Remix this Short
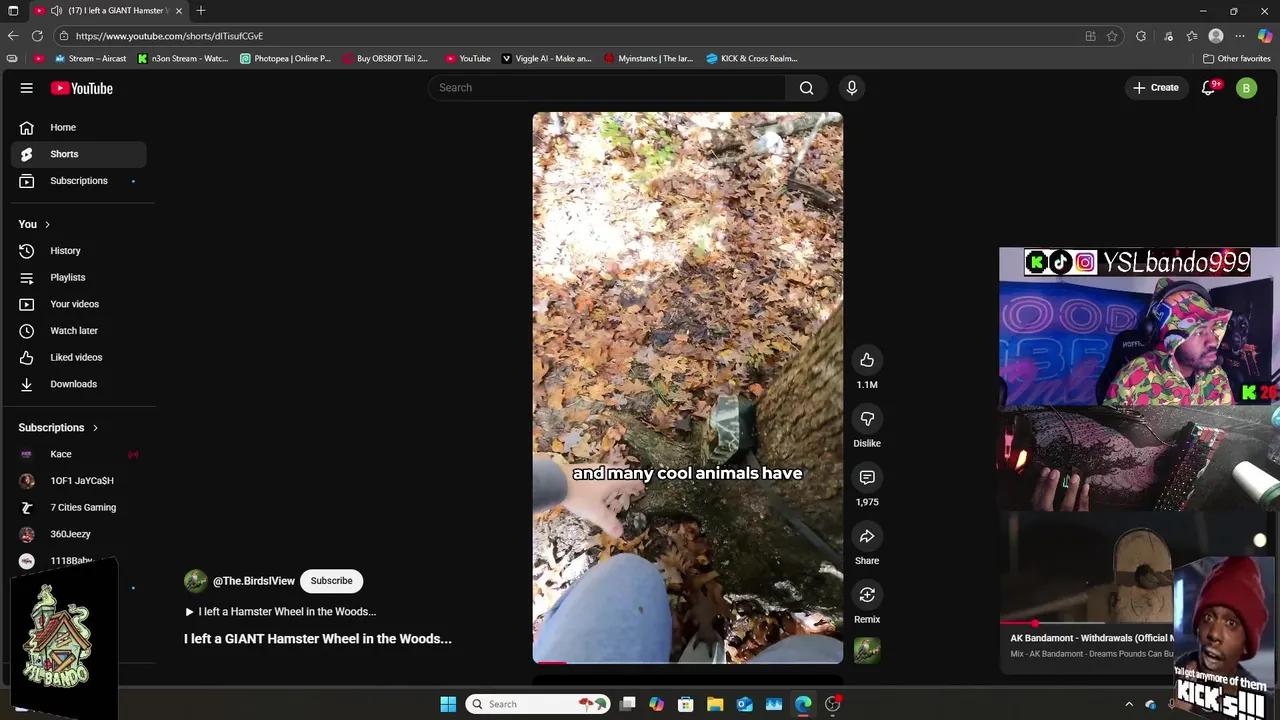 (x=867, y=595)
